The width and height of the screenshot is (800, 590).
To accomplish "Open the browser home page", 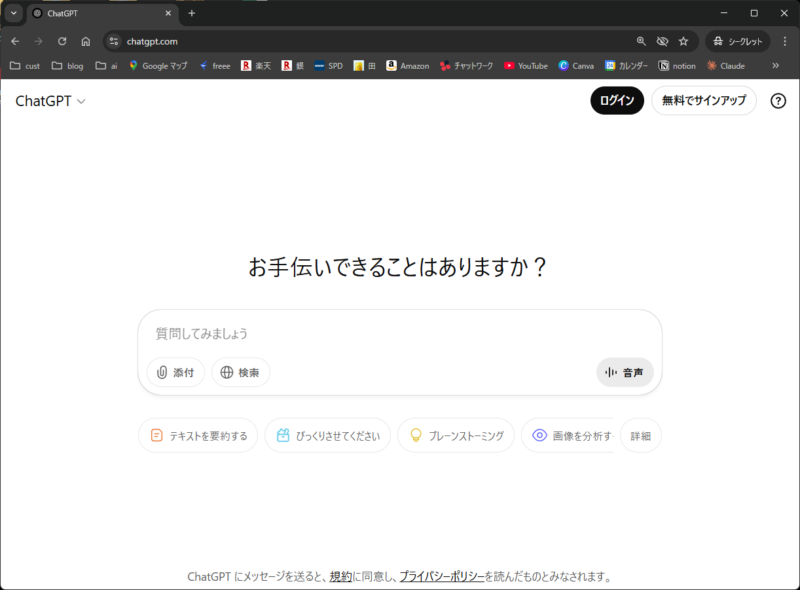I will (x=86, y=41).
